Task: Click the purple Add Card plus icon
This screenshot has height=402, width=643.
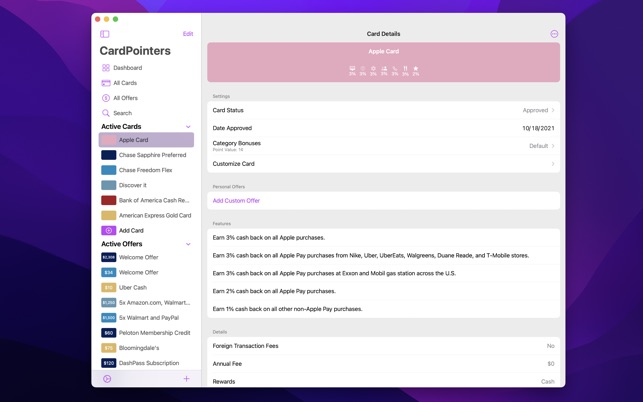Action: point(109,231)
